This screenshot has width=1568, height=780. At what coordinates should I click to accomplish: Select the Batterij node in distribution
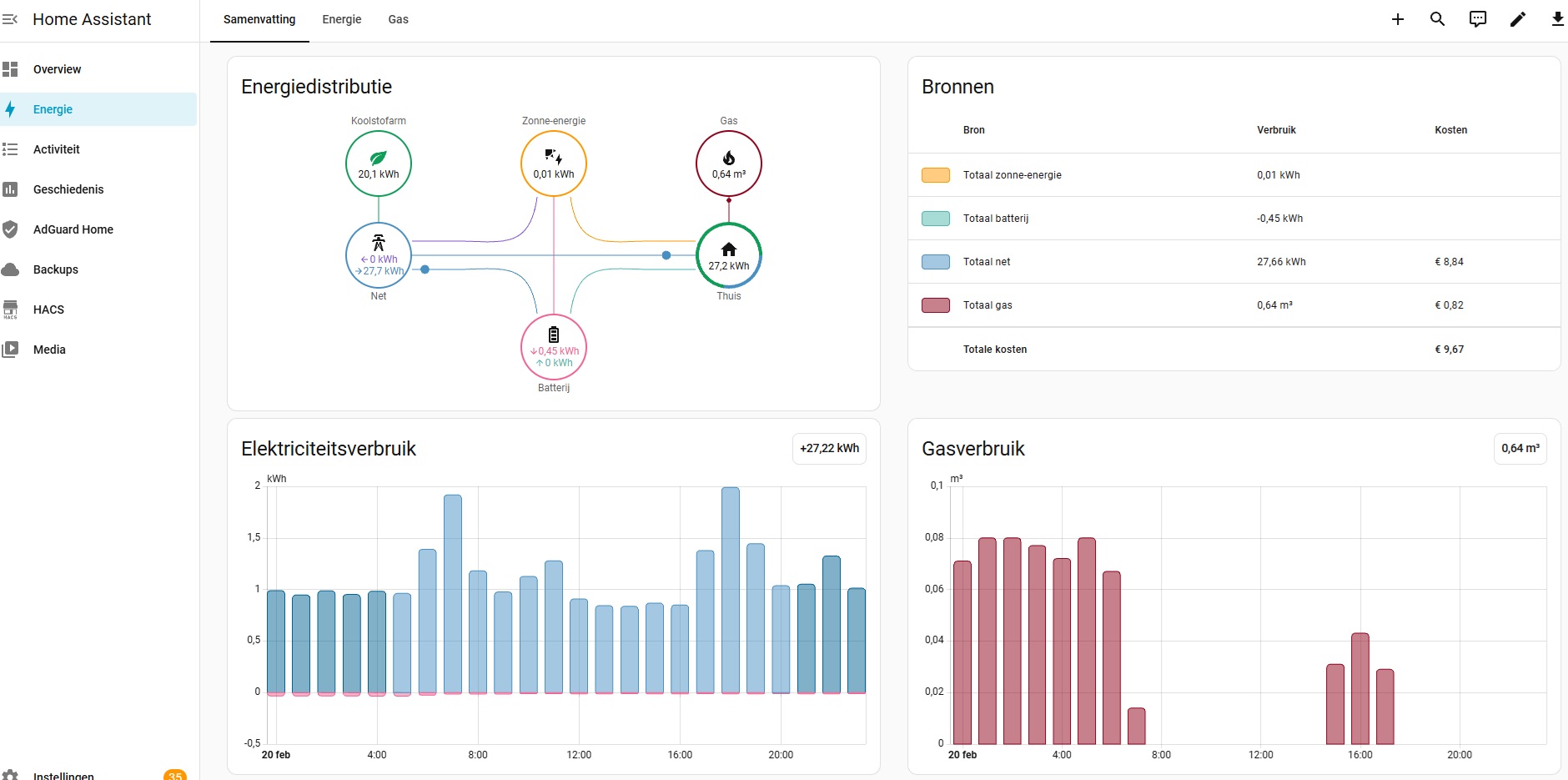554,347
